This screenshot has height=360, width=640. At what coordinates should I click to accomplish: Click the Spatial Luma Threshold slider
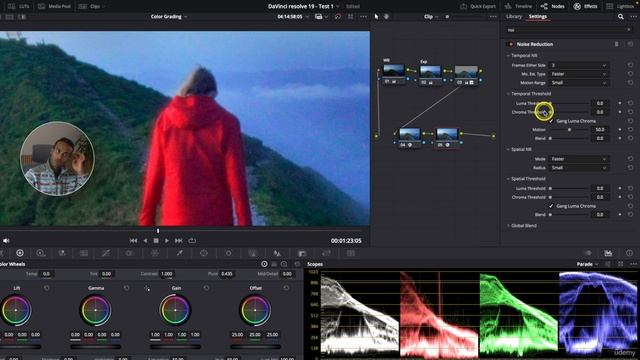click(x=569, y=189)
